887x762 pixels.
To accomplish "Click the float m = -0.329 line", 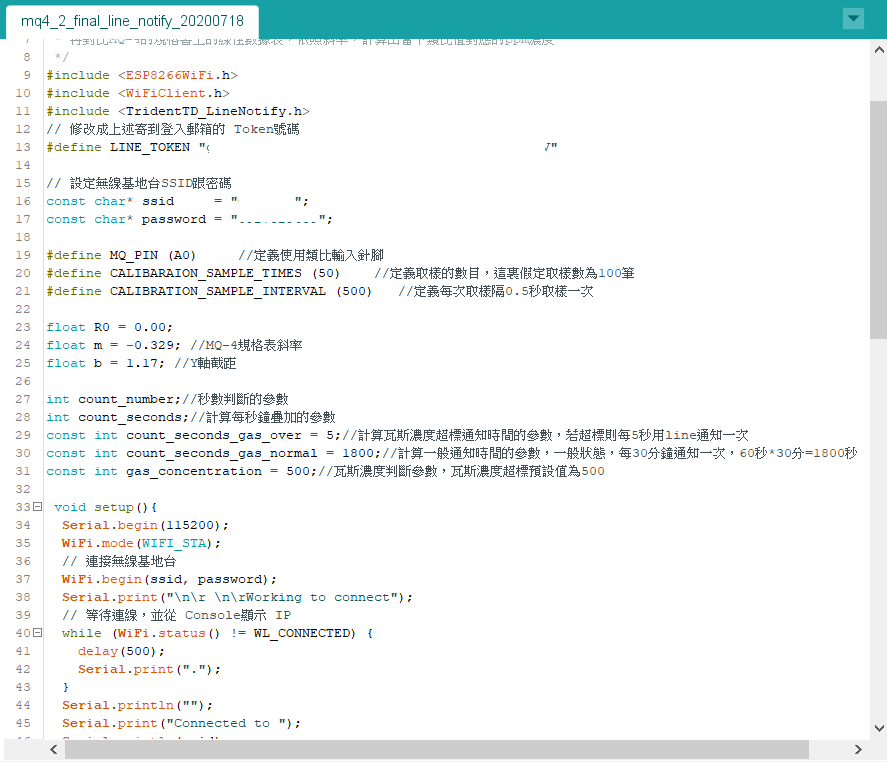I will click(174, 345).
